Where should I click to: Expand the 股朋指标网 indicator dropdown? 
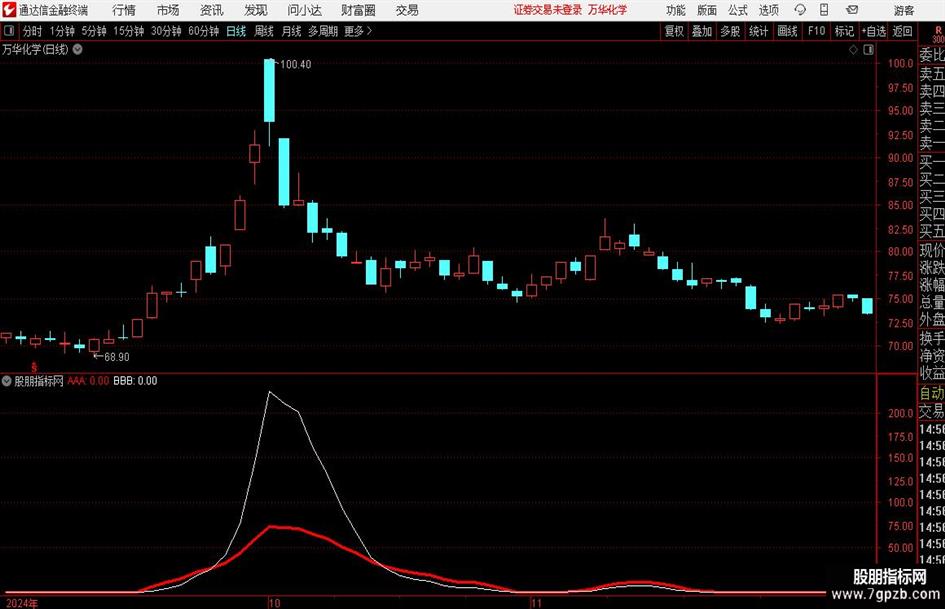pyautogui.click(x=7, y=381)
